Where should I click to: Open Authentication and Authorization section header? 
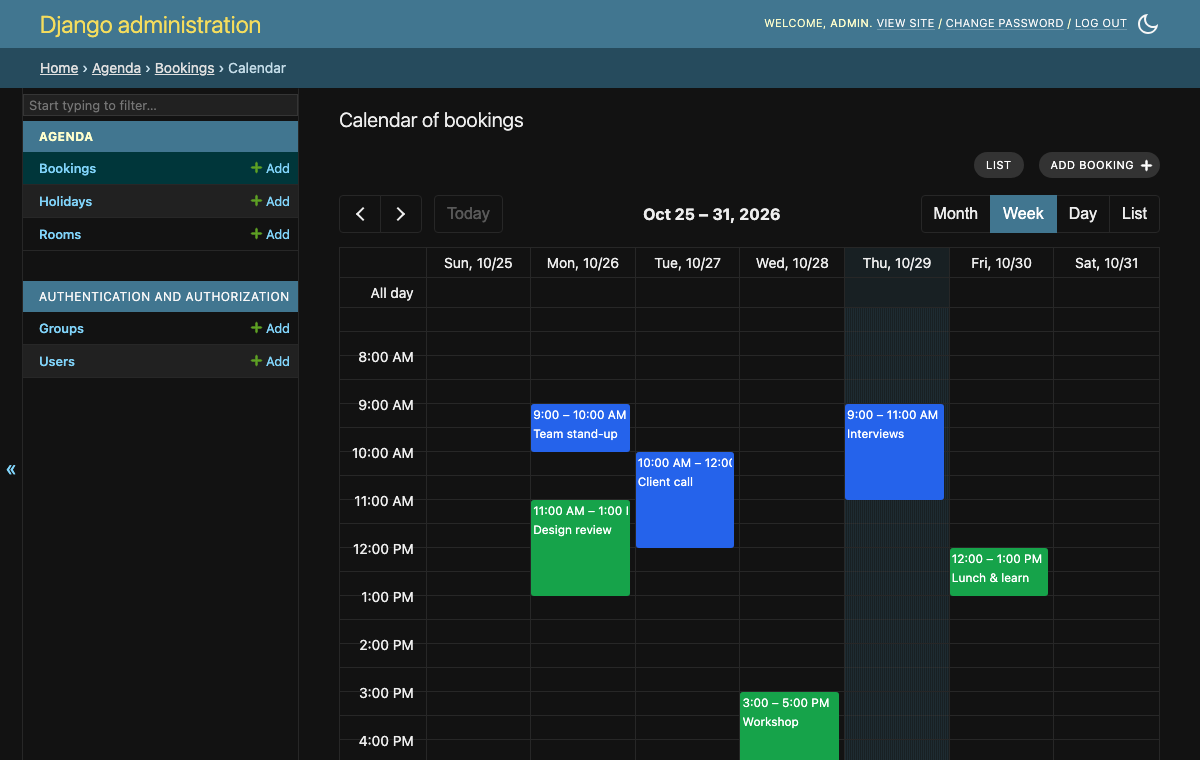(x=164, y=297)
